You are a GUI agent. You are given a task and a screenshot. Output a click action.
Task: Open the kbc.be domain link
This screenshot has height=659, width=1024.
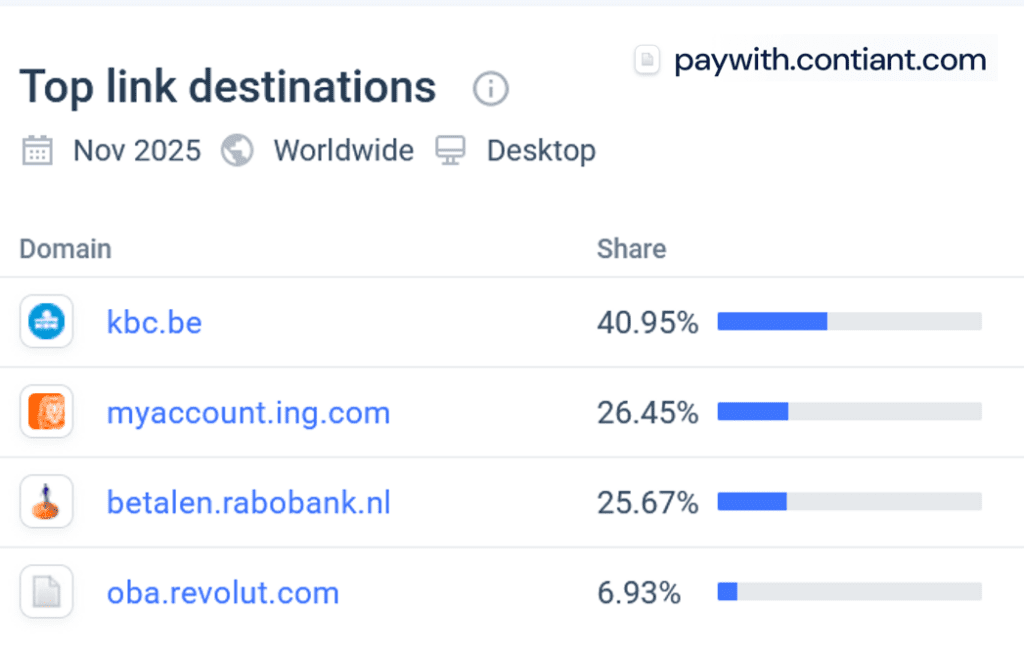154,322
